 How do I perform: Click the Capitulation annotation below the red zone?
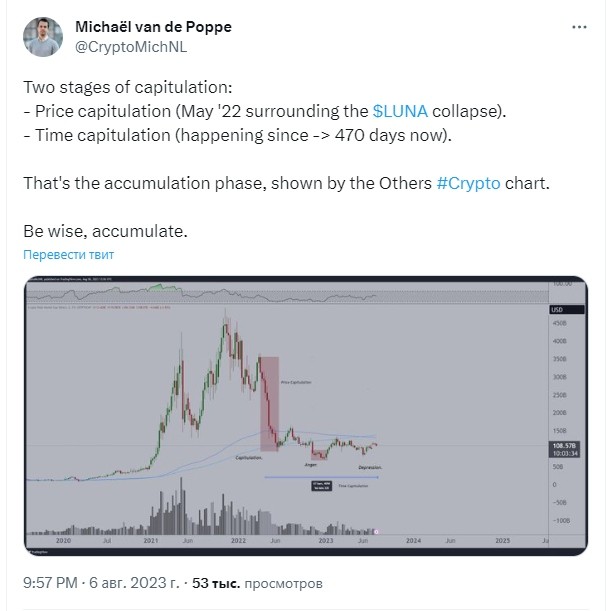click(x=249, y=457)
